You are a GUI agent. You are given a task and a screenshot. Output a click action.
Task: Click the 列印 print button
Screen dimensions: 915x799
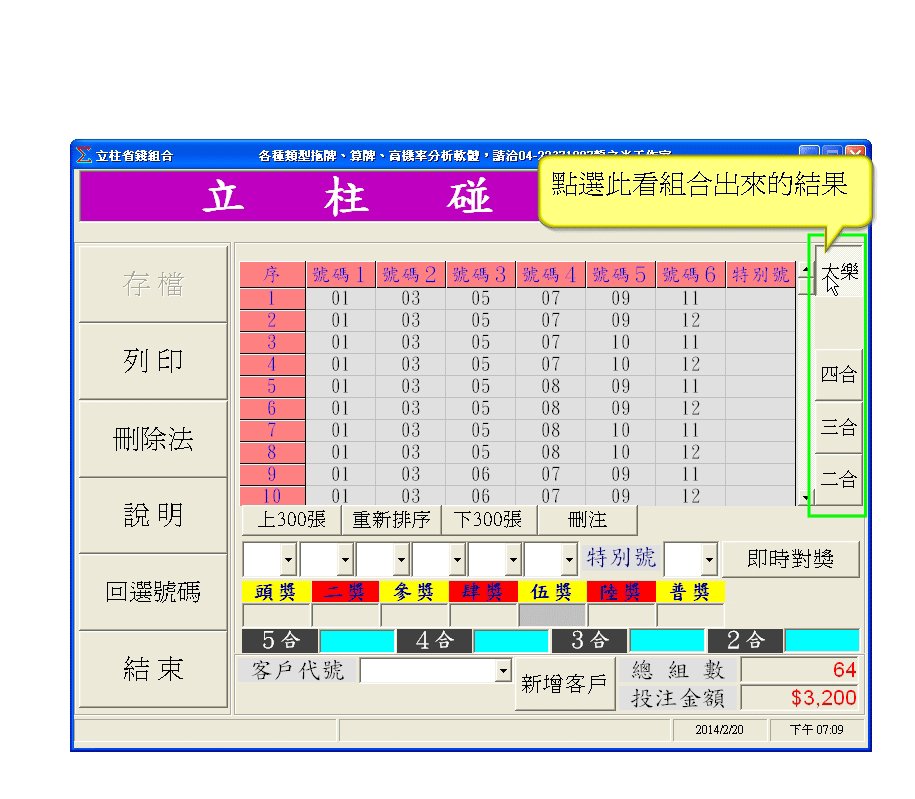coord(153,361)
